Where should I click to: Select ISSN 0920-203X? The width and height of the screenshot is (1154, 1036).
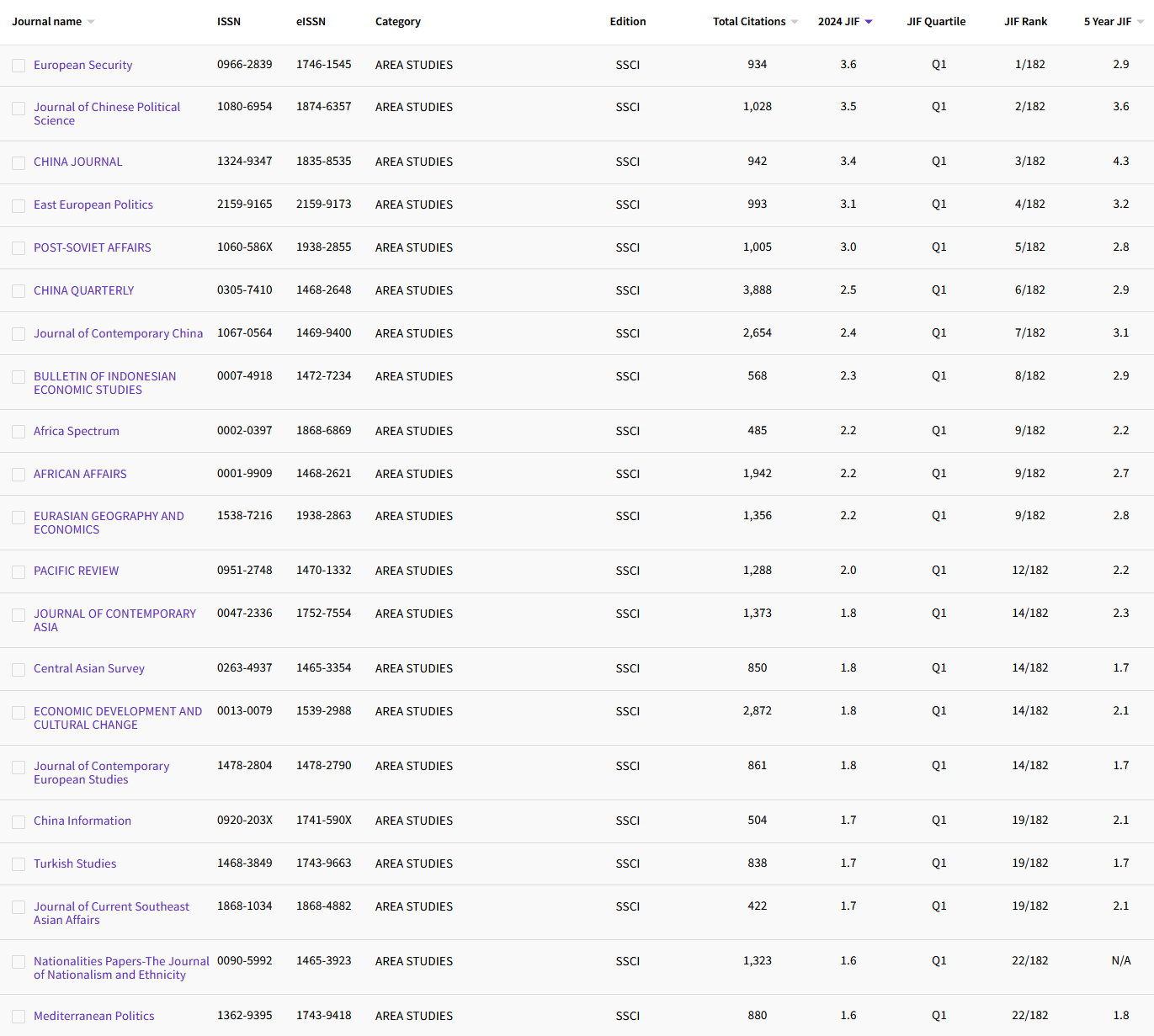pyautogui.click(x=245, y=820)
